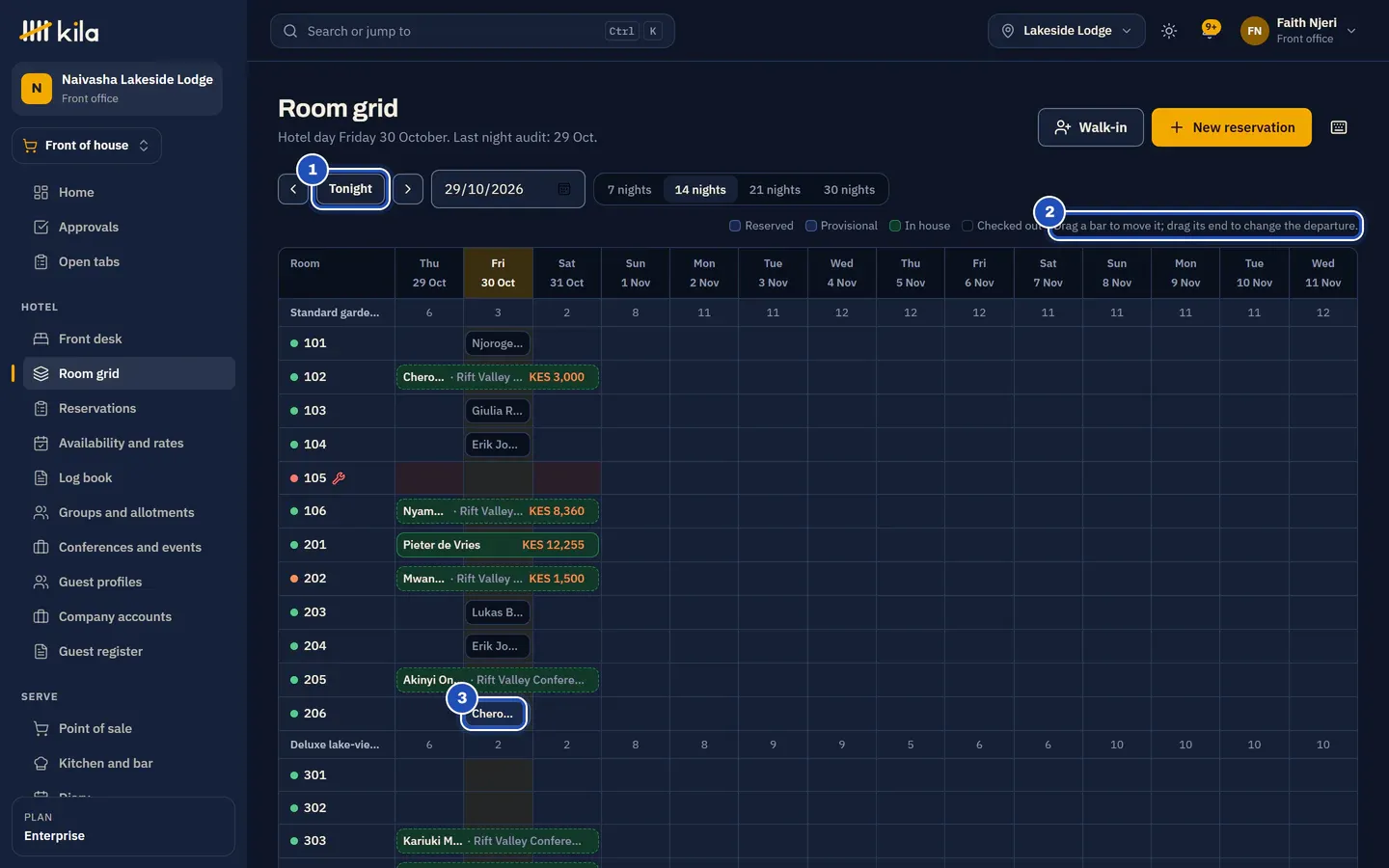Open Guest register
The height and width of the screenshot is (868, 1389).
click(x=129, y=652)
